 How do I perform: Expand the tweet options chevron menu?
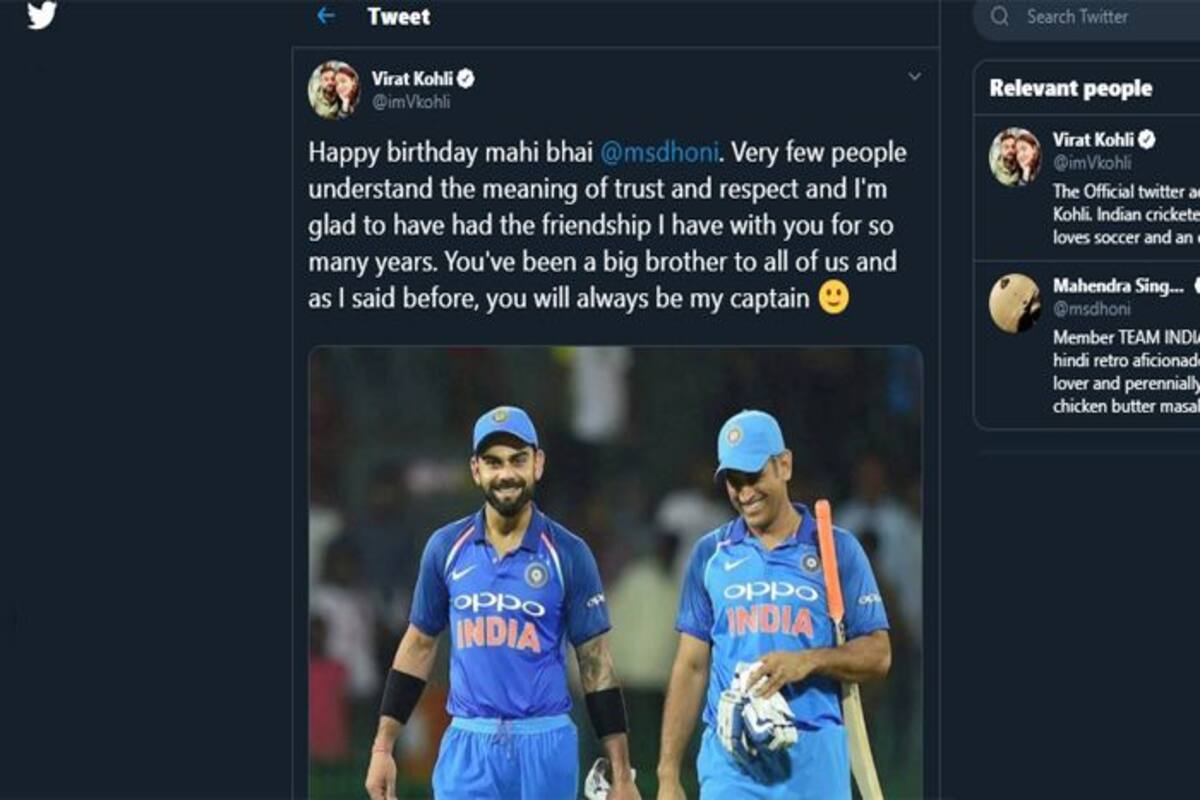(x=914, y=76)
